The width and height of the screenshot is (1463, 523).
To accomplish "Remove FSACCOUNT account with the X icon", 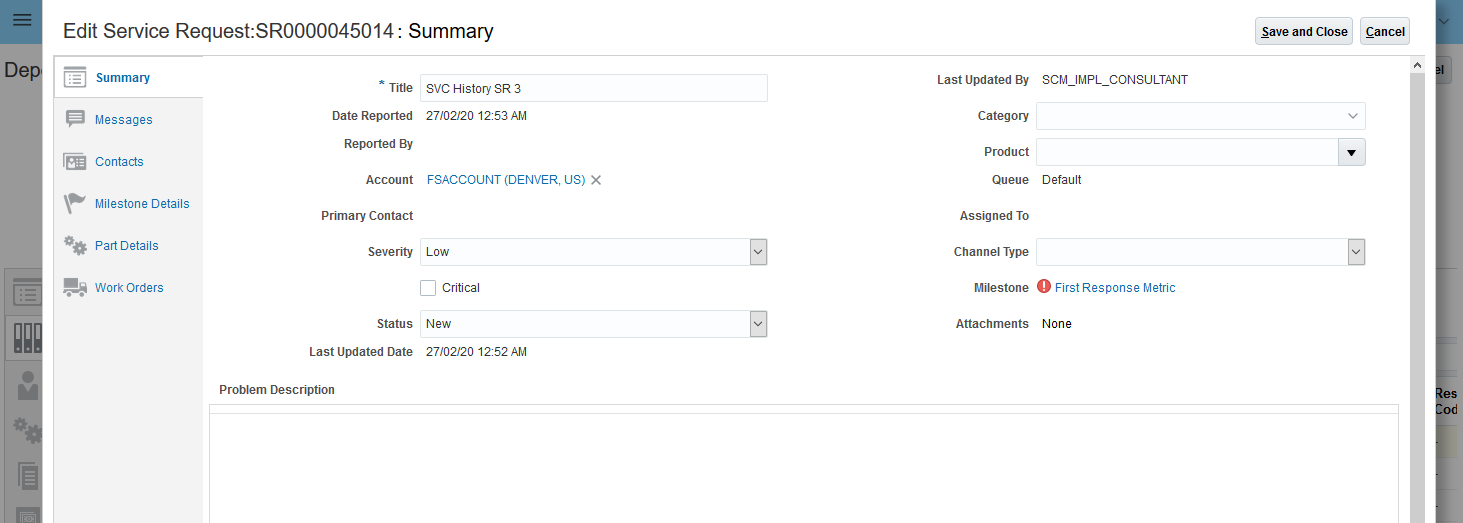I will 596,180.
